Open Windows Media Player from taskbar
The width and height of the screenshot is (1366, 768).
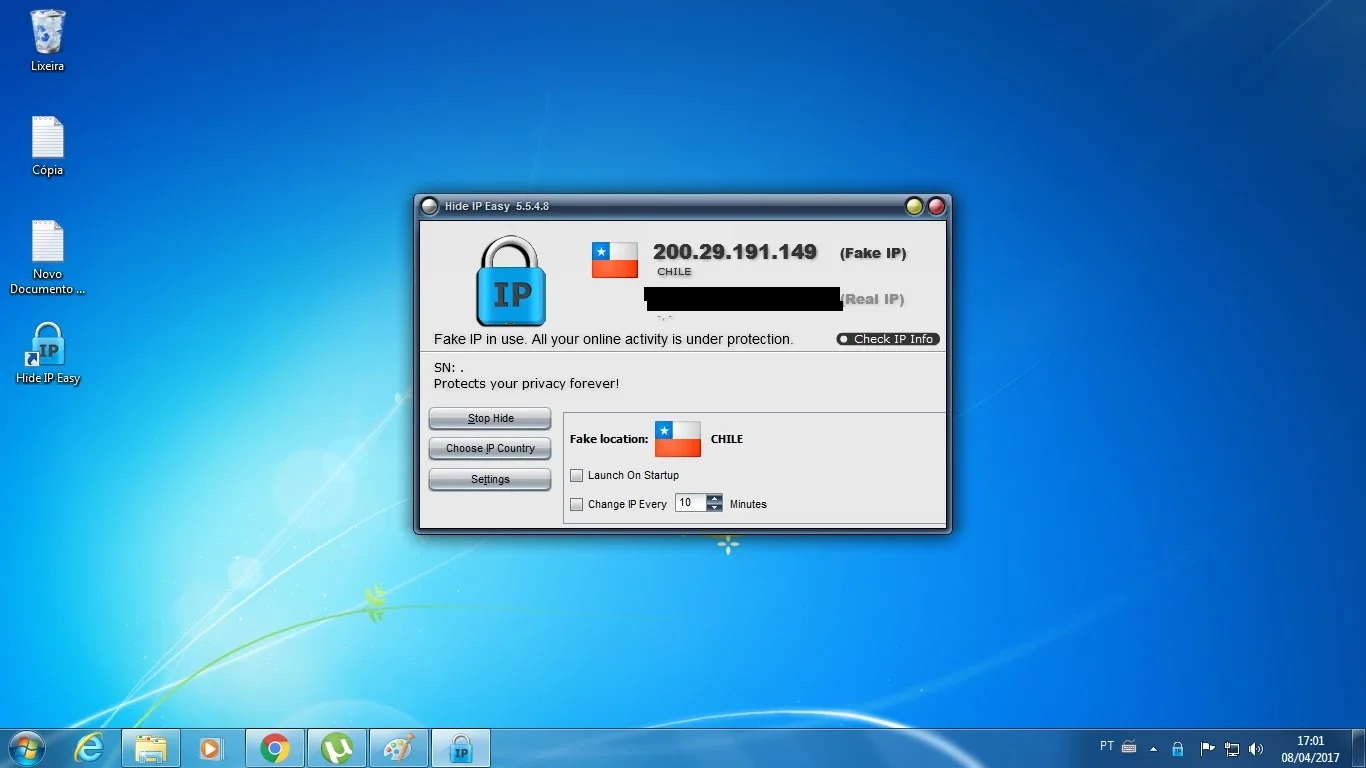211,748
